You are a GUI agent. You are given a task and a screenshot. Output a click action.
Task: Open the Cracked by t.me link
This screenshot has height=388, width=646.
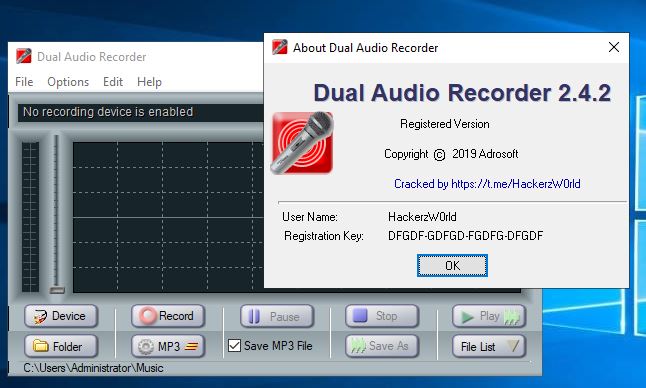coord(487,184)
